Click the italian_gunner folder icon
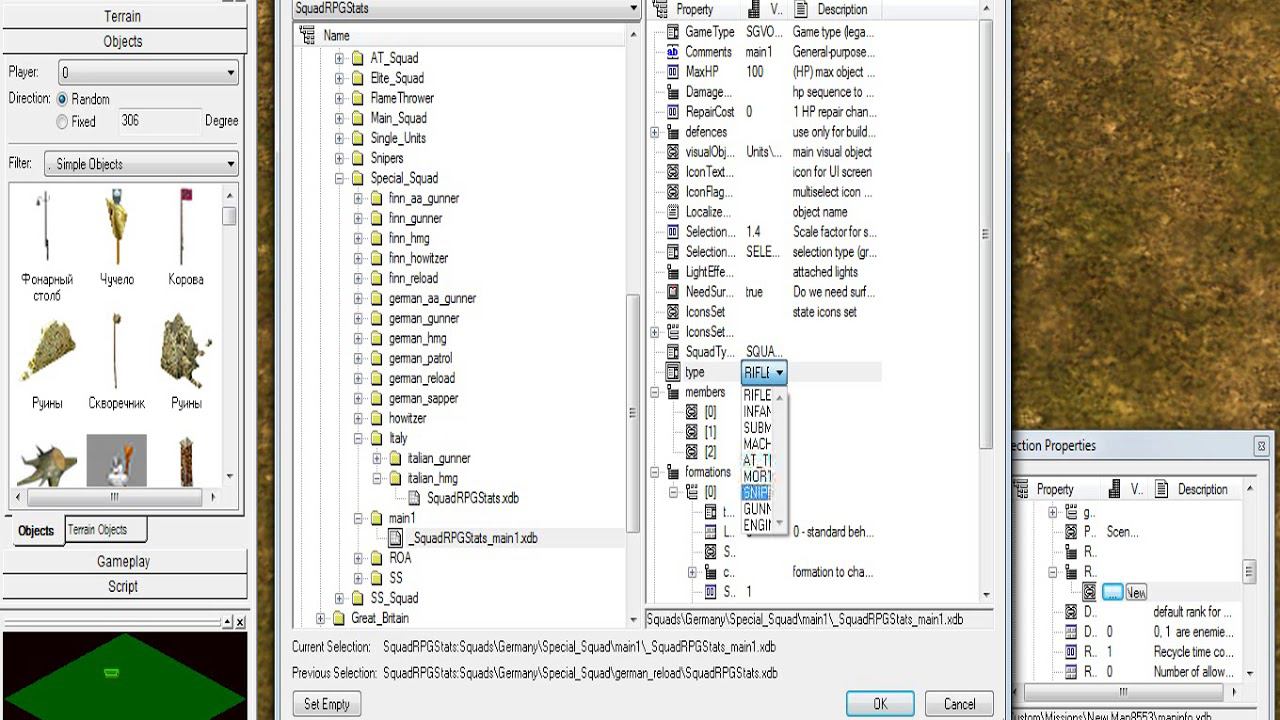 (x=393, y=458)
